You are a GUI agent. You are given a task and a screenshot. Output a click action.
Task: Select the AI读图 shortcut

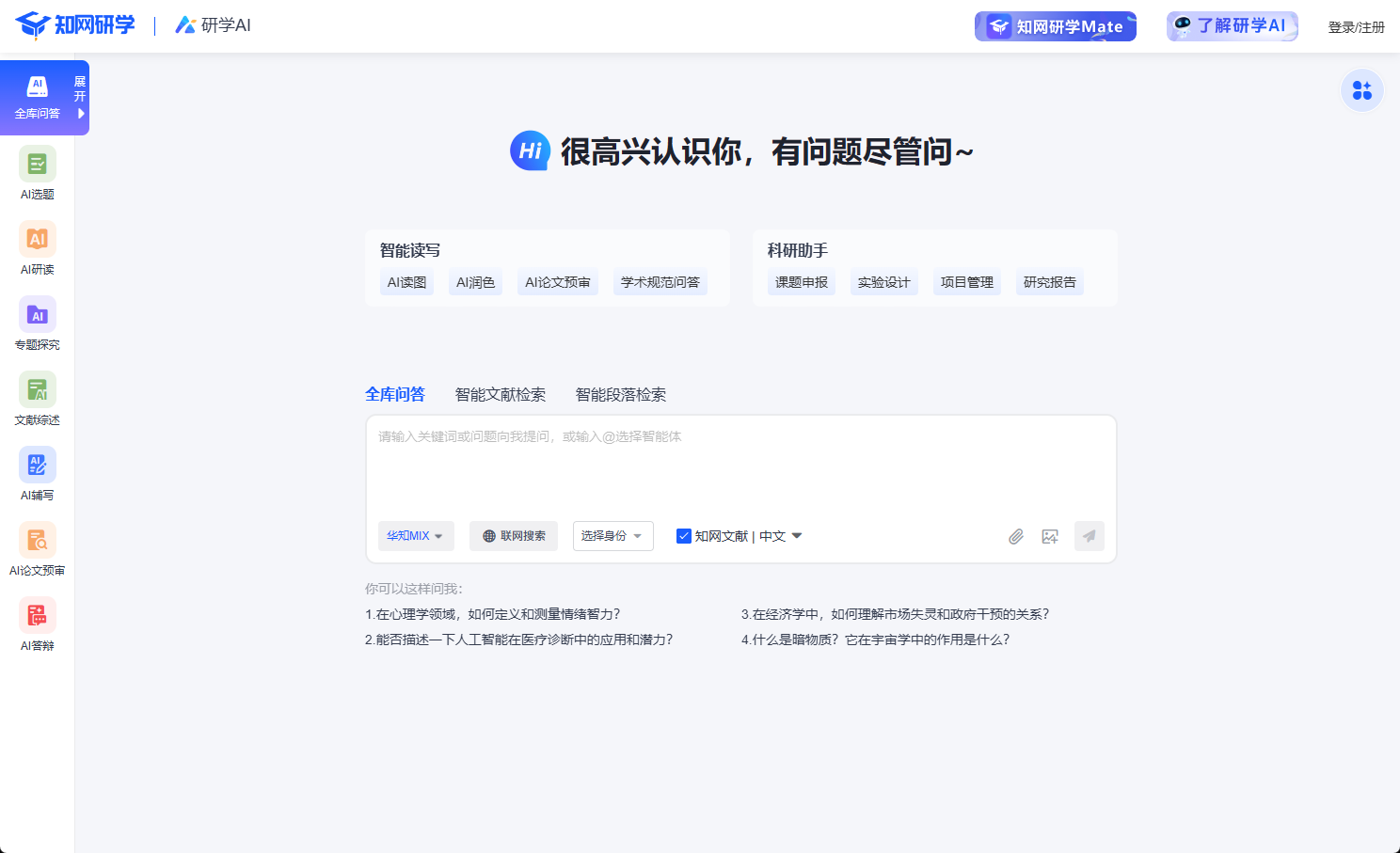click(407, 282)
